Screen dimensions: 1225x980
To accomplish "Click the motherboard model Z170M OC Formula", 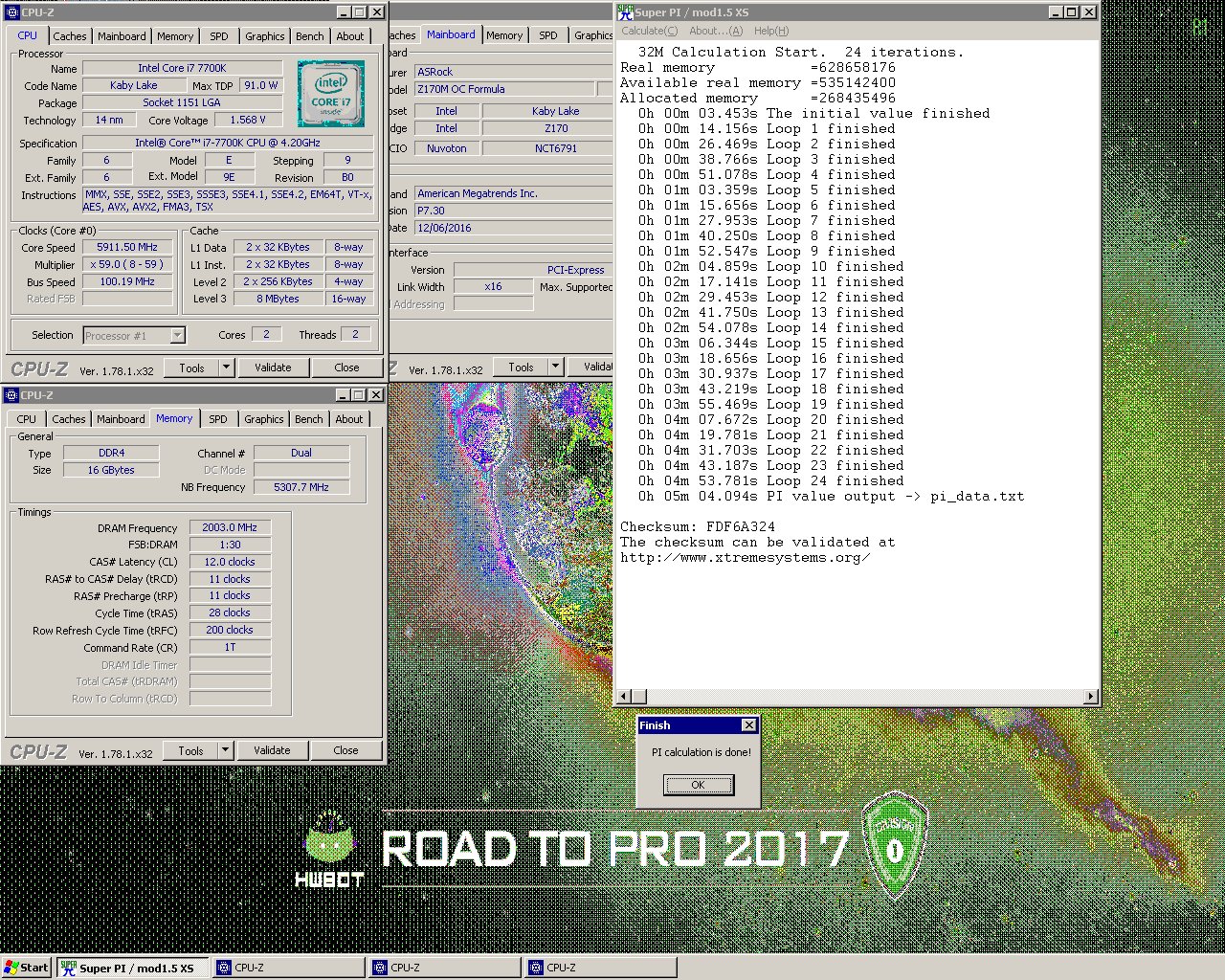I will (504, 89).
